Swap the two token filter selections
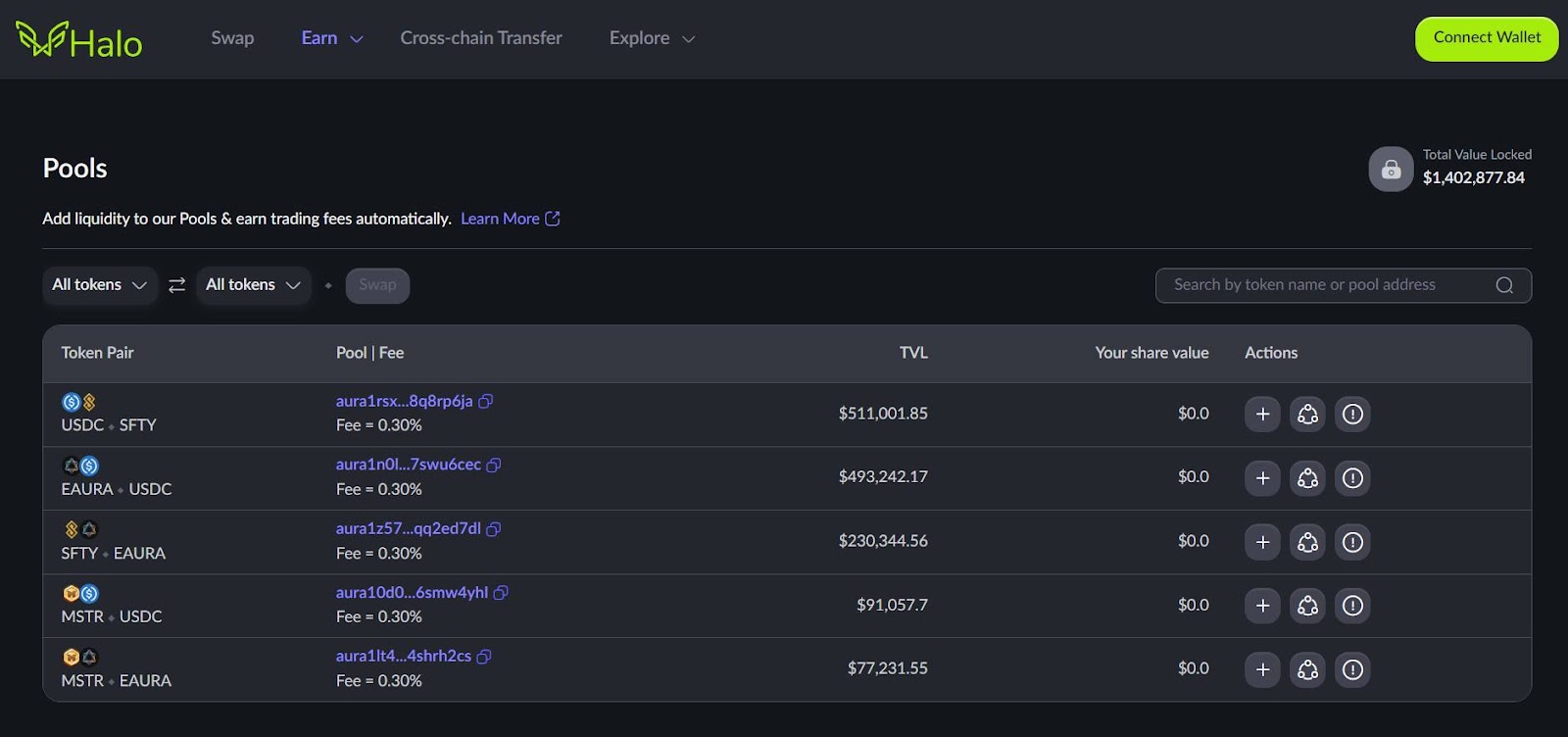1568x737 pixels. [176, 285]
